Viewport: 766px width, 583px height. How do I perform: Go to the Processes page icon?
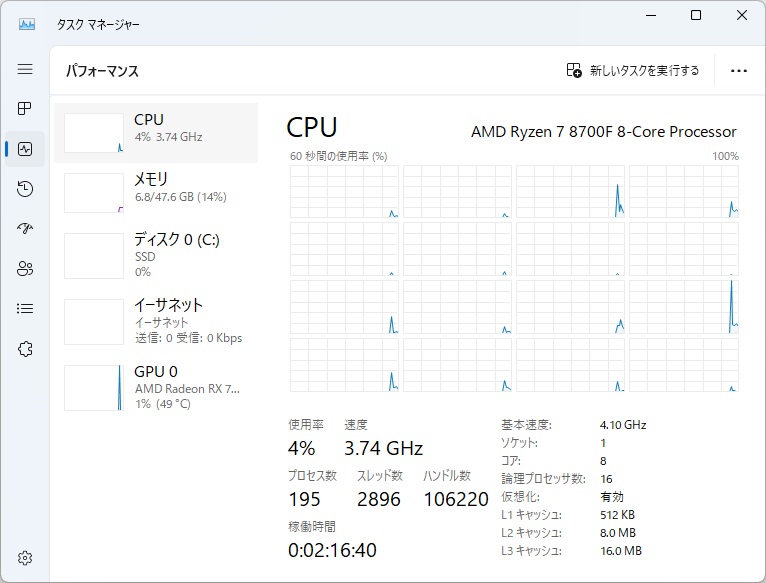[x=25, y=108]
